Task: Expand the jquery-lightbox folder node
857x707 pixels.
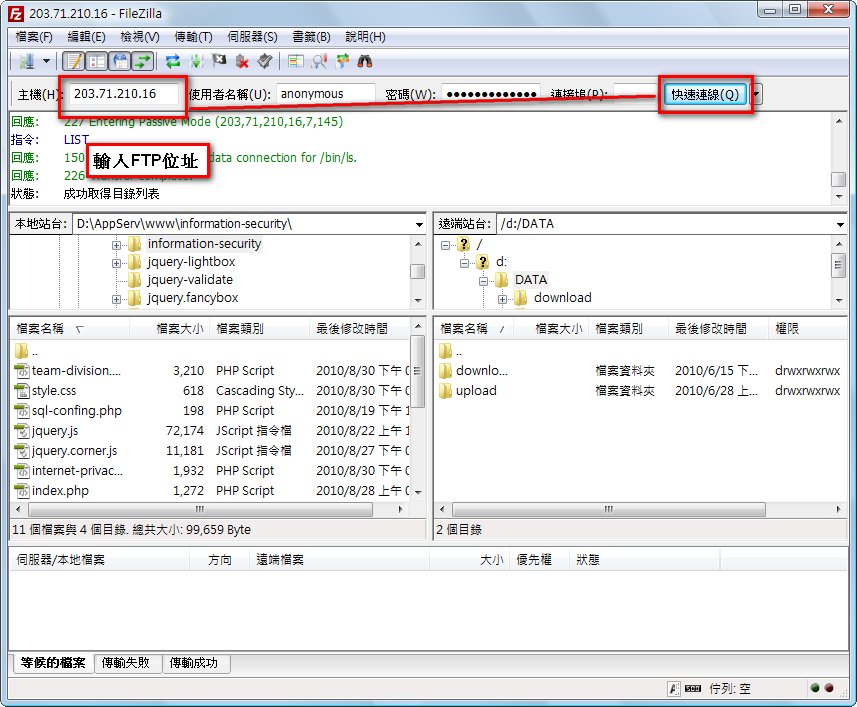Action: (x=116, y=263)
